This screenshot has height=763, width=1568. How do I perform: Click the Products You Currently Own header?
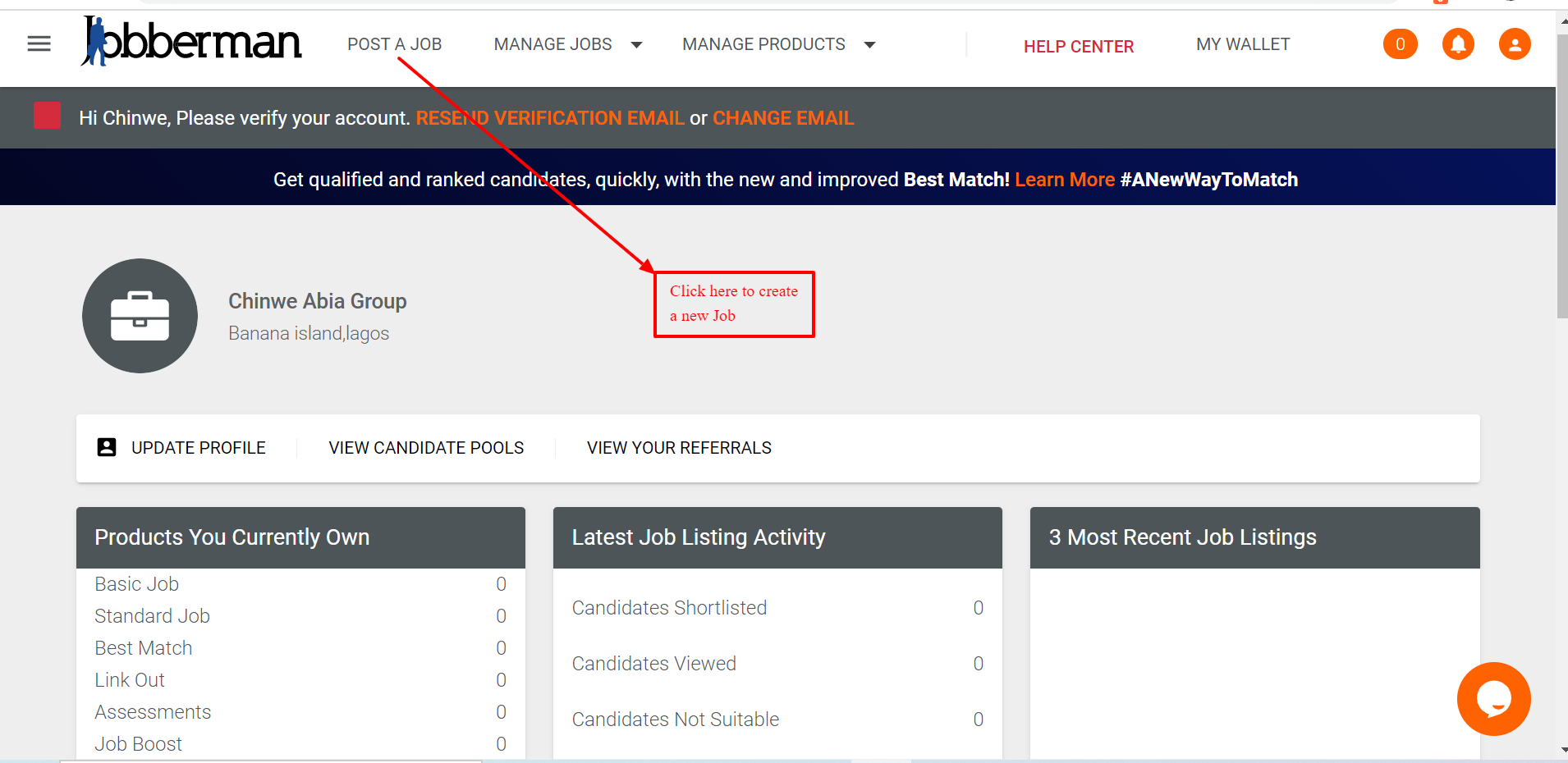300,537
